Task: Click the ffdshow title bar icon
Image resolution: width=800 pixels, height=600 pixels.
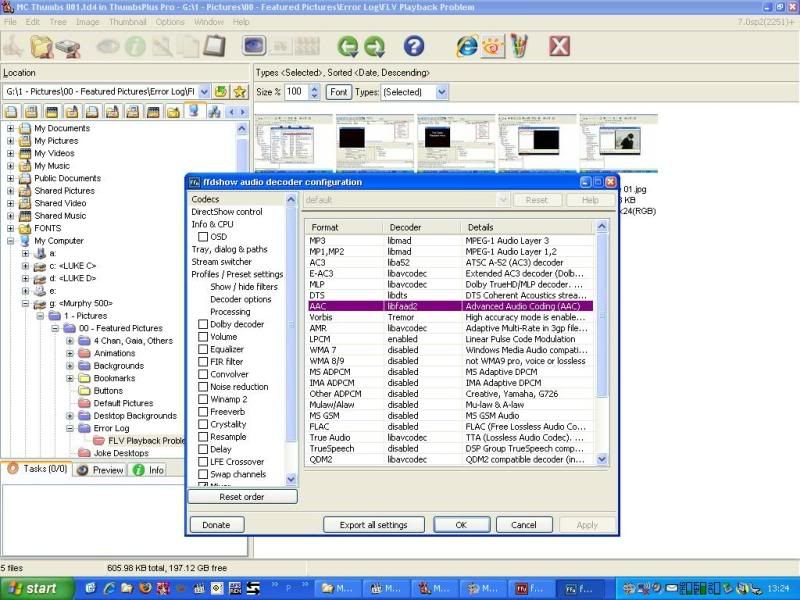Action: click(x=194, y=182)
